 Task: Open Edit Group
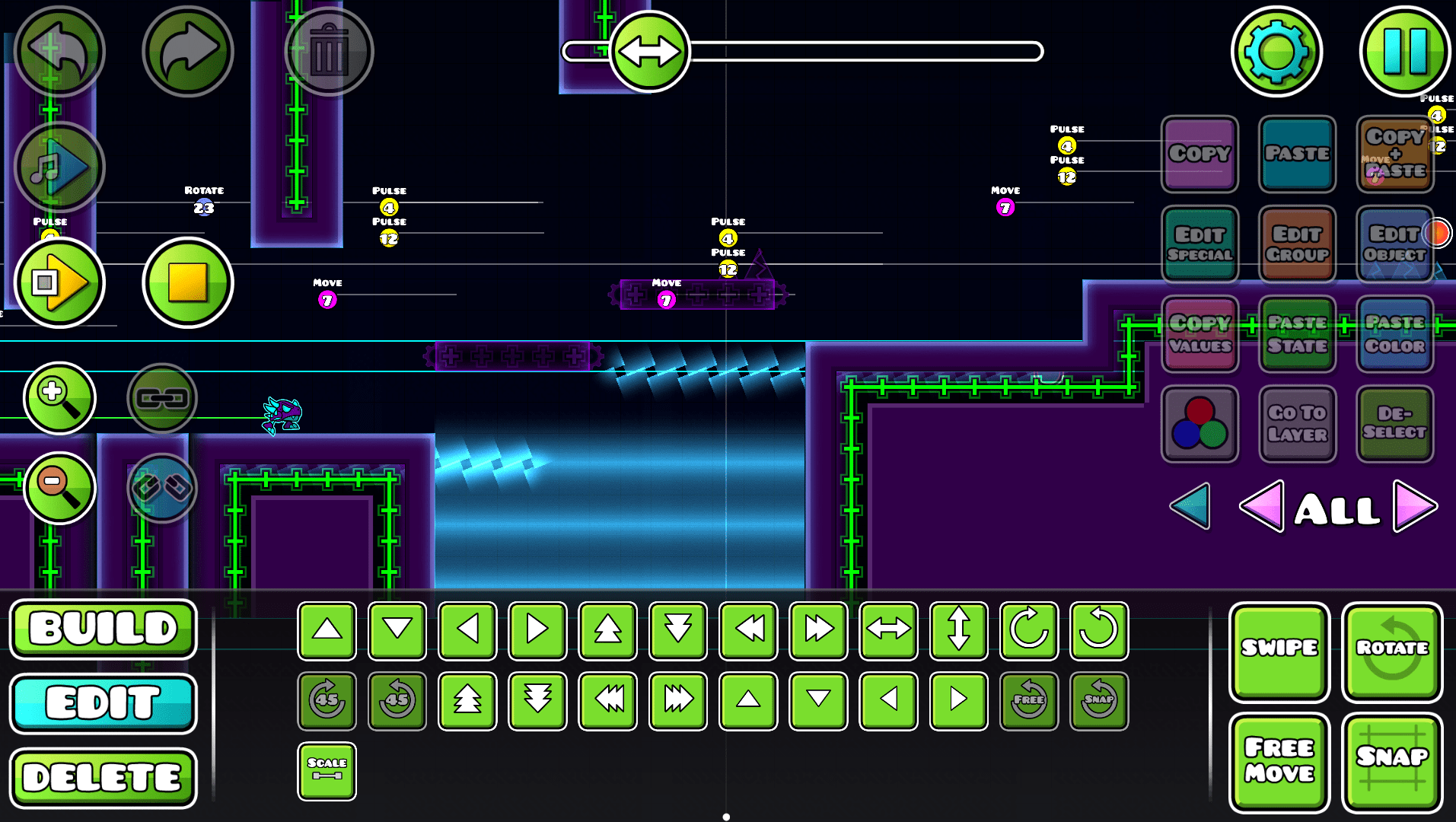click(1297, 244)
